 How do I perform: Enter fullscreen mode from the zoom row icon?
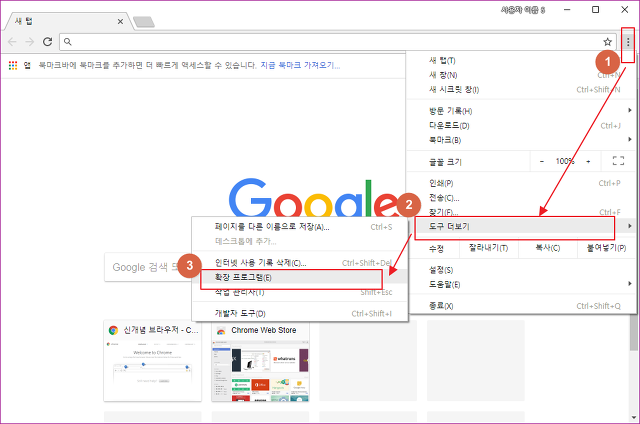(618, 161)
